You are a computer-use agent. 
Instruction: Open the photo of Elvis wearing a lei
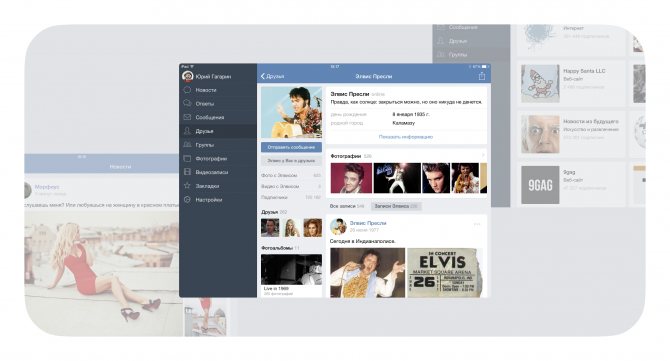coord(465,178)
